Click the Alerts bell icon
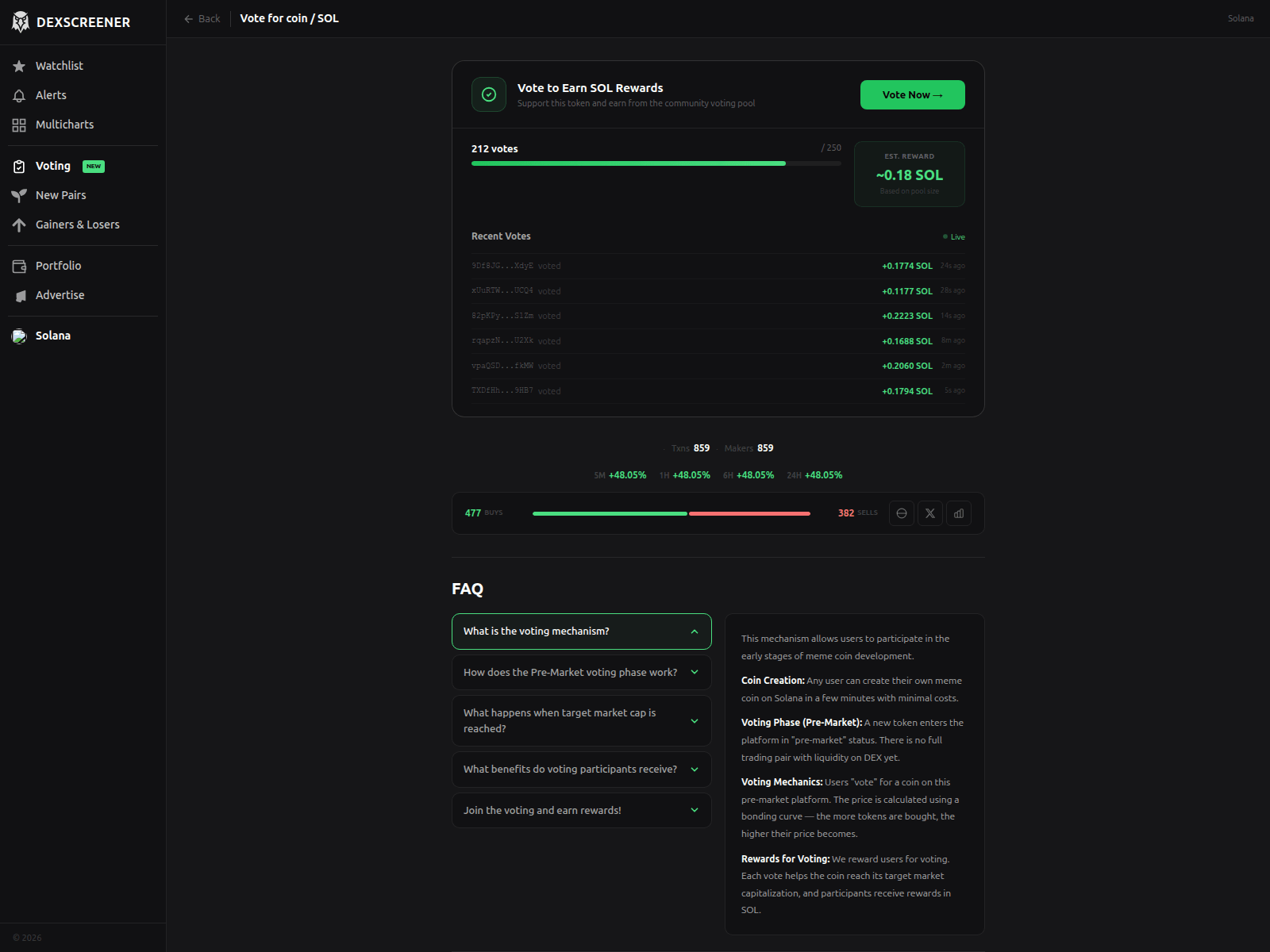This screenshot has height=952, width=1270. pos(19,95)
